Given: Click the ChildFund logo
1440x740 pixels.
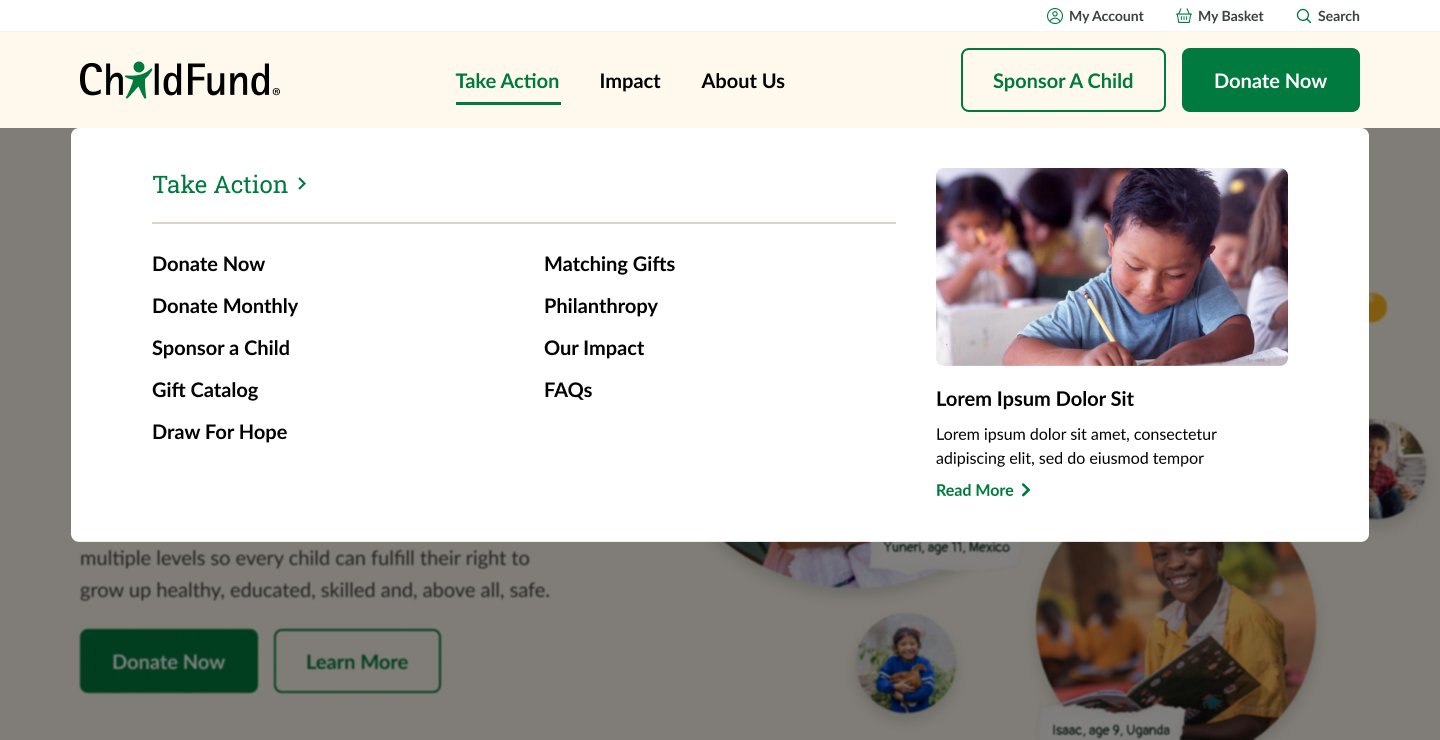Looking at the screenshot, I should 180,80.
